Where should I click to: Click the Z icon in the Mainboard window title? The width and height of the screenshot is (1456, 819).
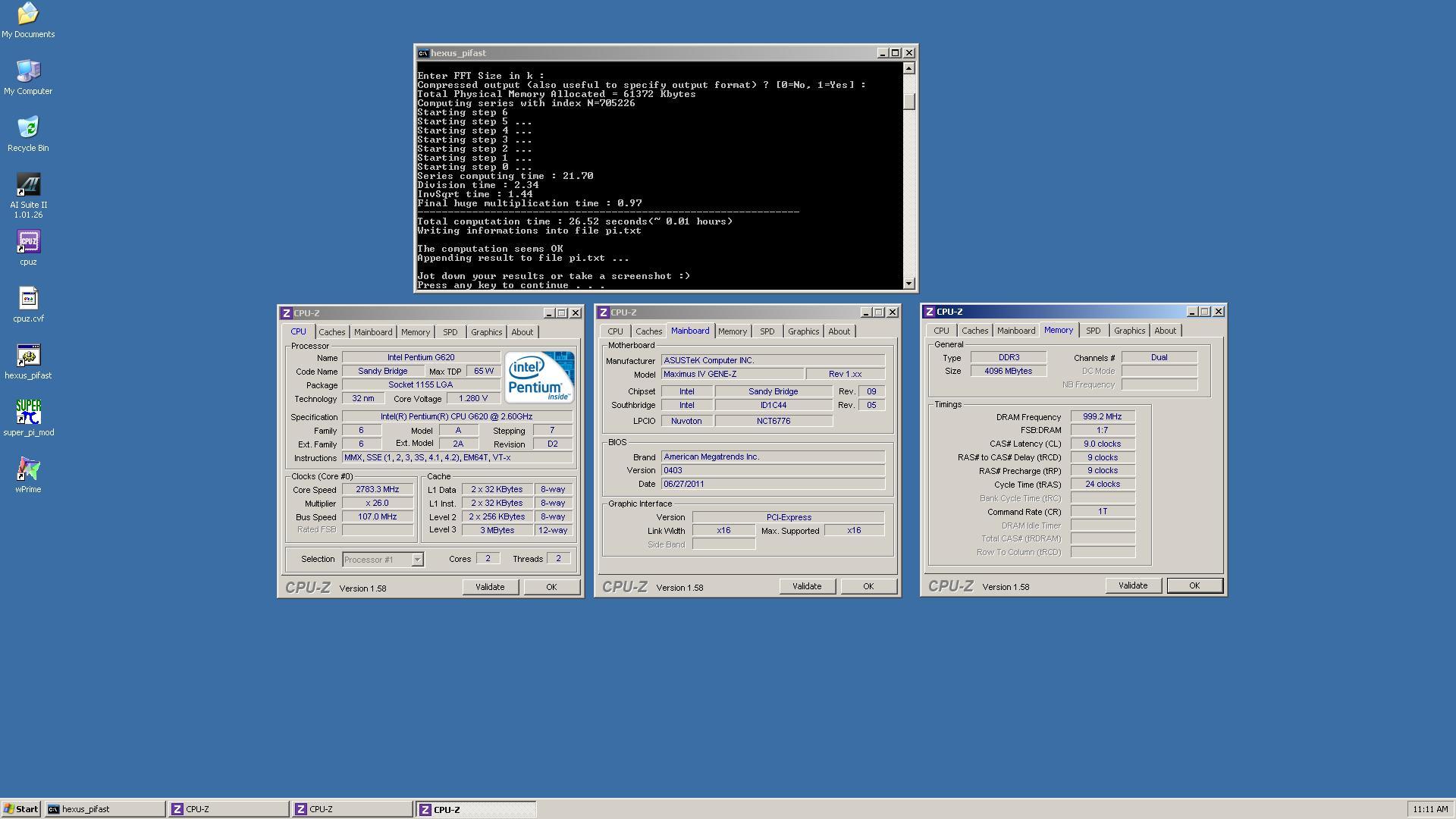click(x=603, y=312)
